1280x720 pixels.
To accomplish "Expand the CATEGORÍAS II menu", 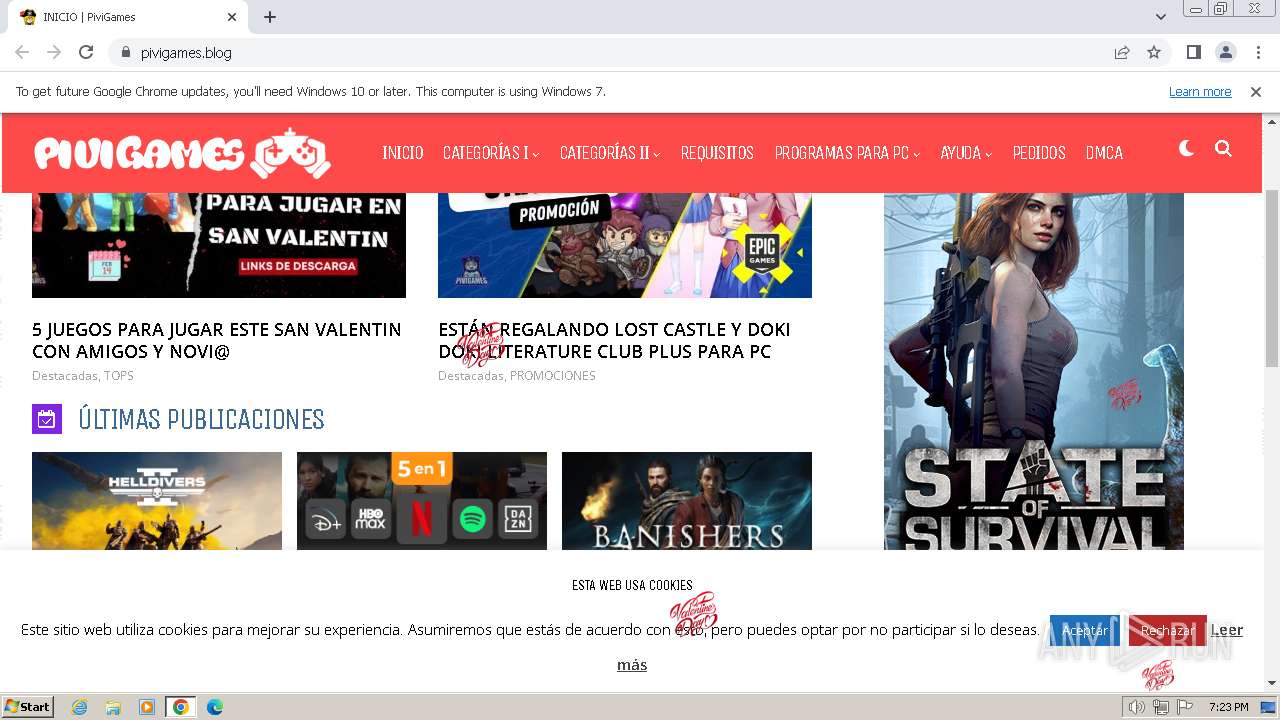I will 610,153.
